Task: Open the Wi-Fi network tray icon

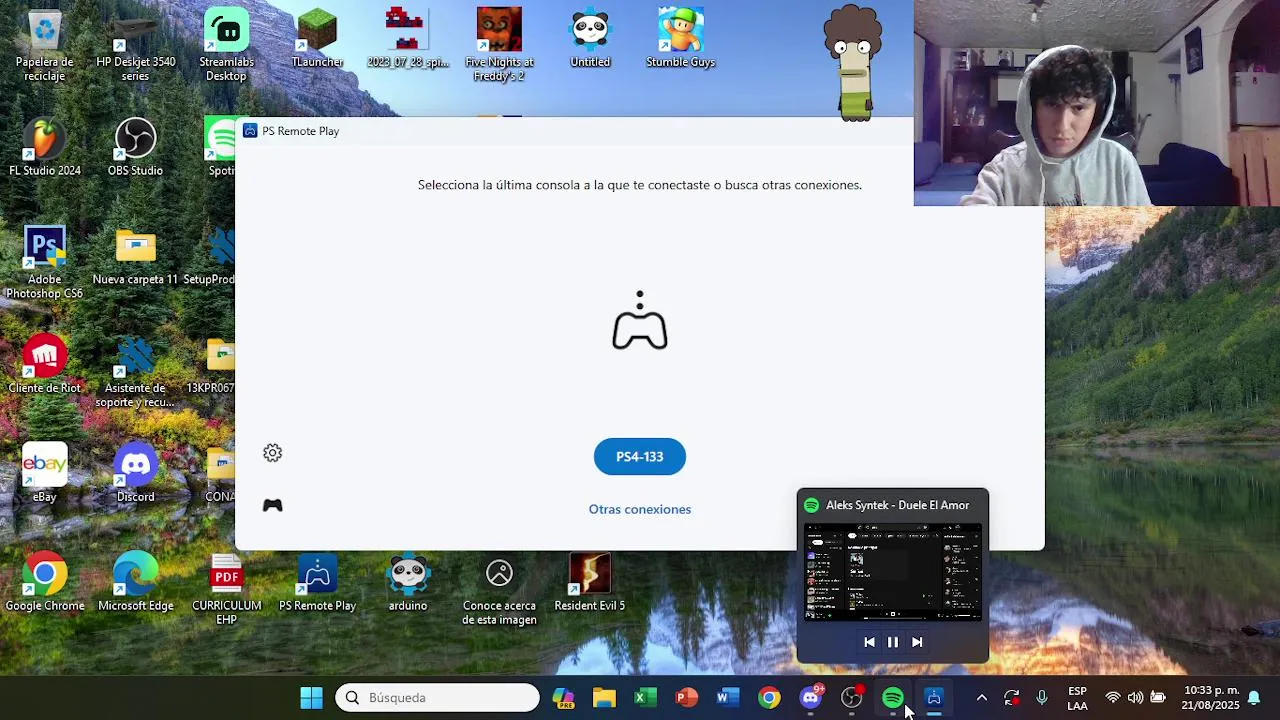Action: [1112, 698]
